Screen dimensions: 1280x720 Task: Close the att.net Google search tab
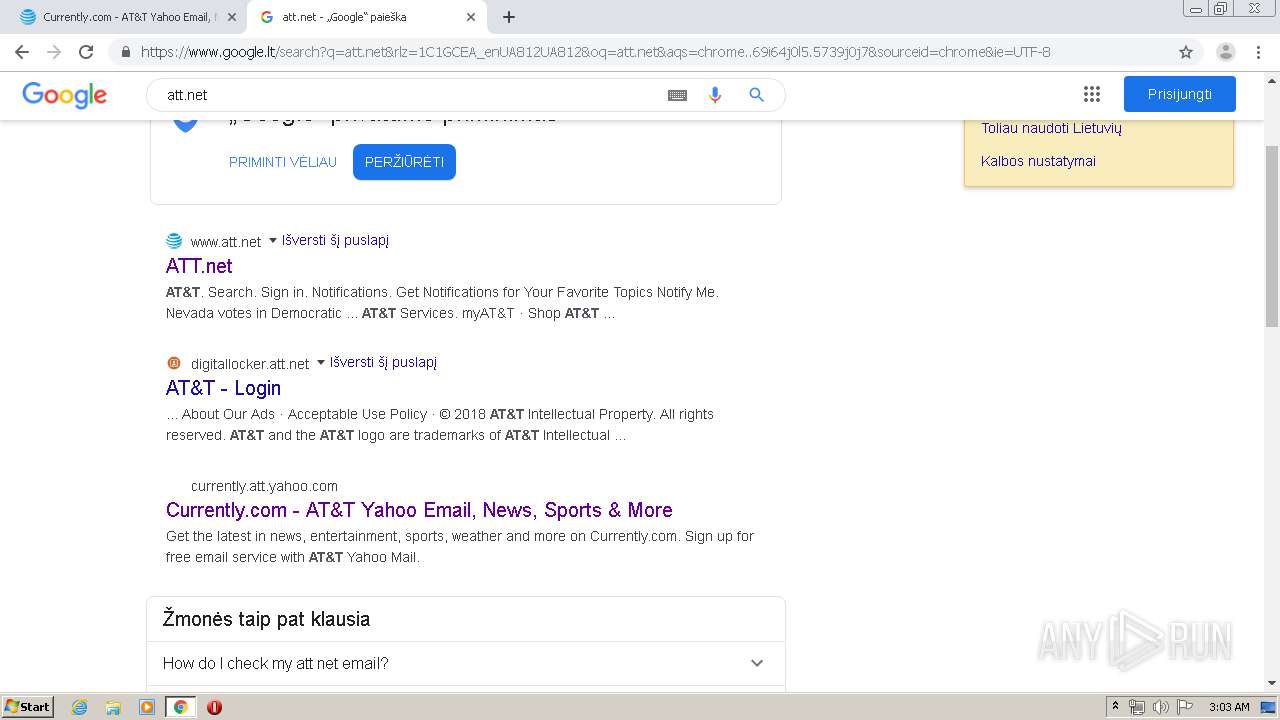point(470,17)
